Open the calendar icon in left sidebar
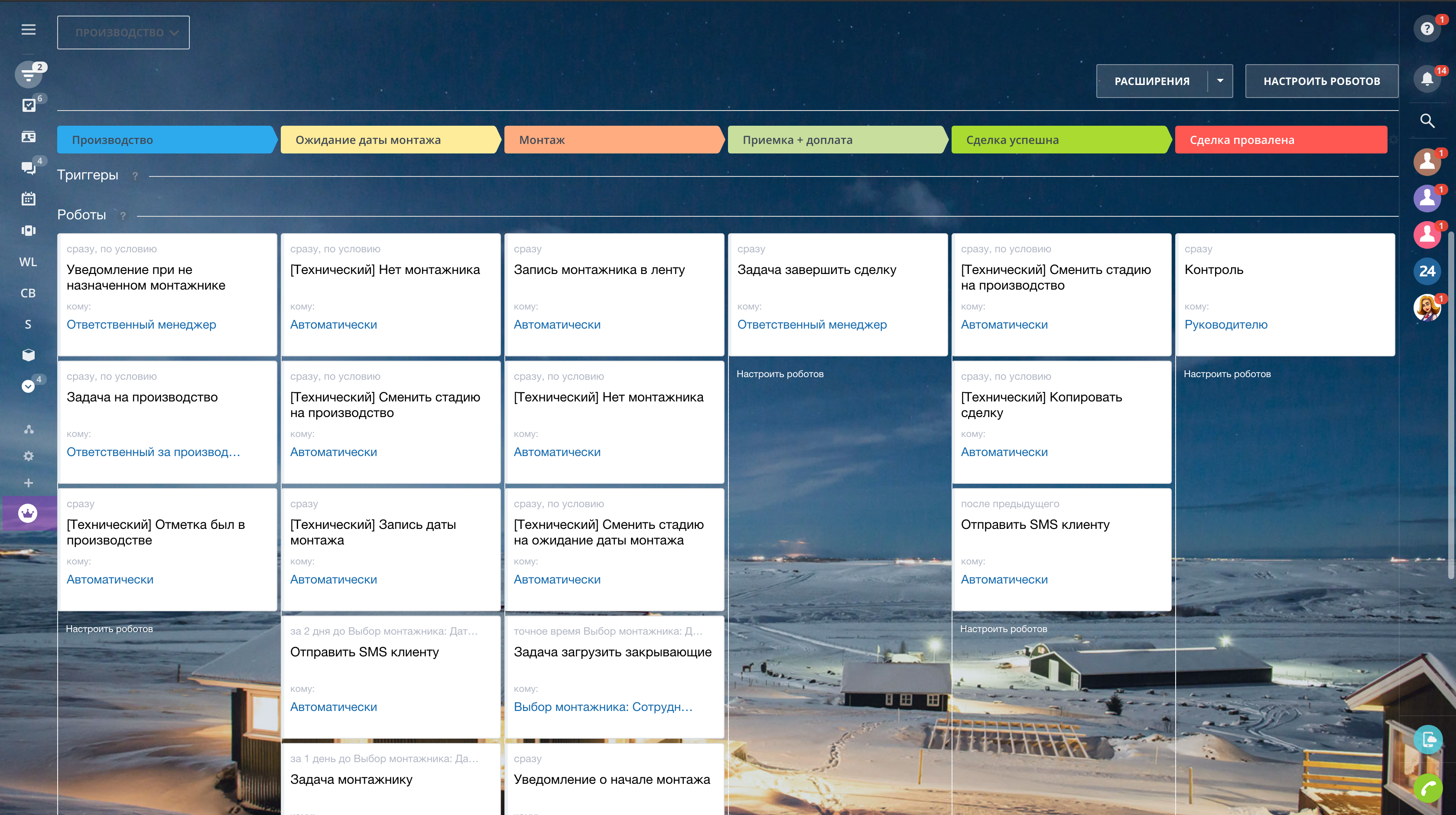The height and width of the screenshot is (815, 1456). [28, 199]
